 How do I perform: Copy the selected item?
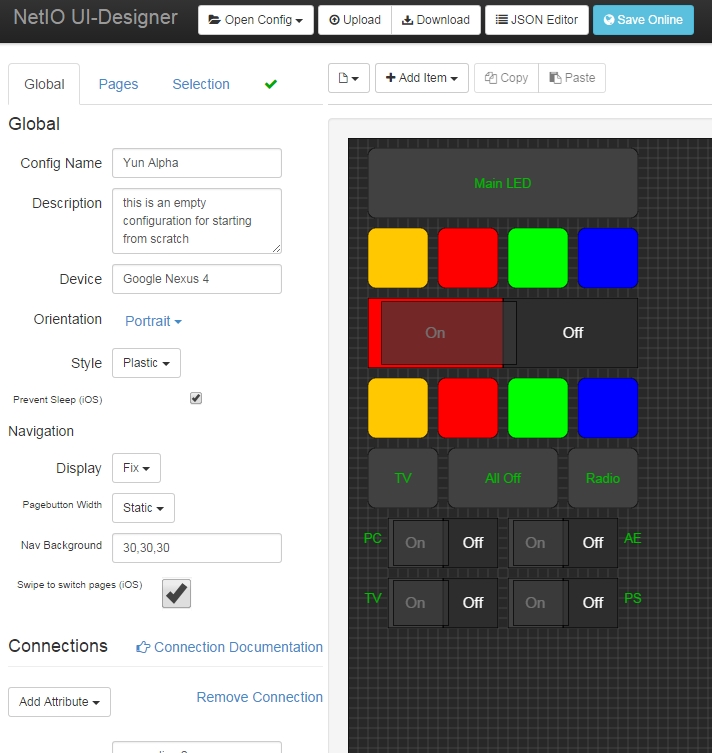pos(507,78)
